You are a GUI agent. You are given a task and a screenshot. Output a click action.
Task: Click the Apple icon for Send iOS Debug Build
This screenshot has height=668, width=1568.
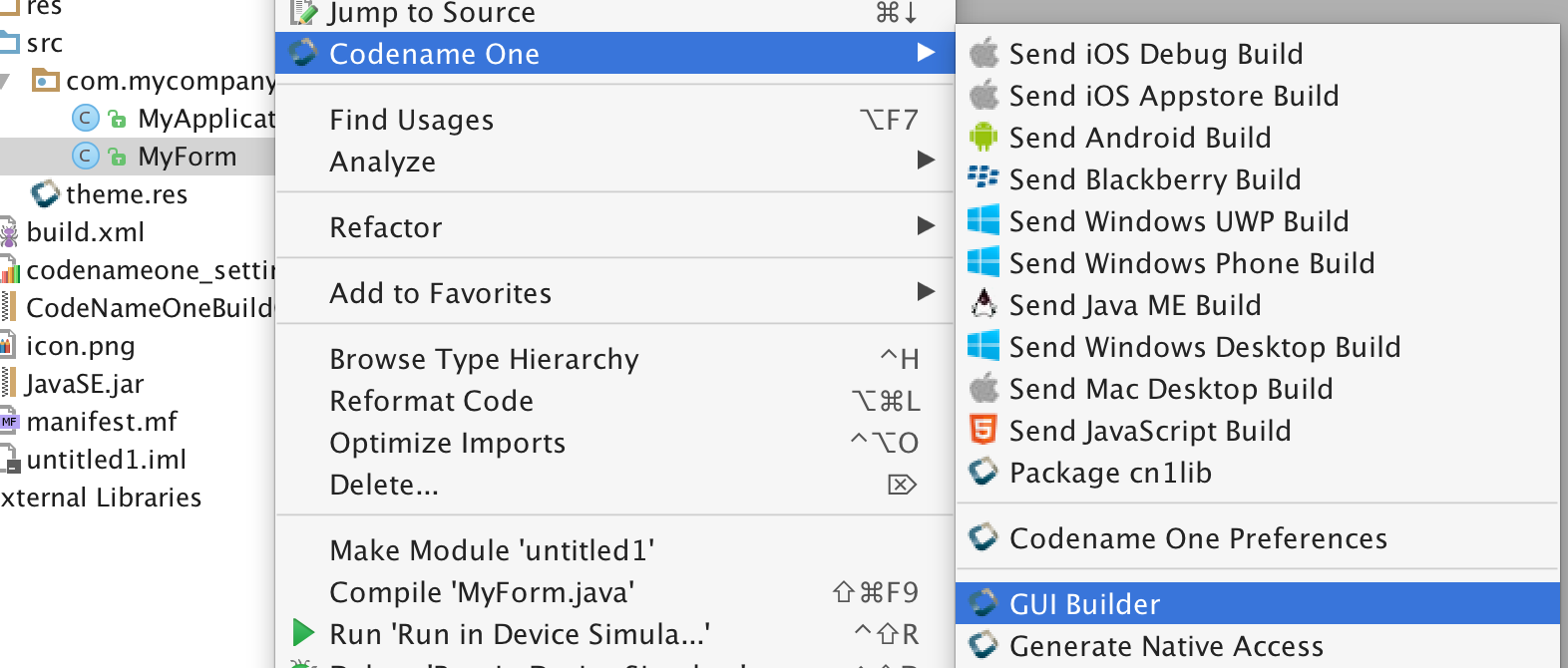[984, 54]
